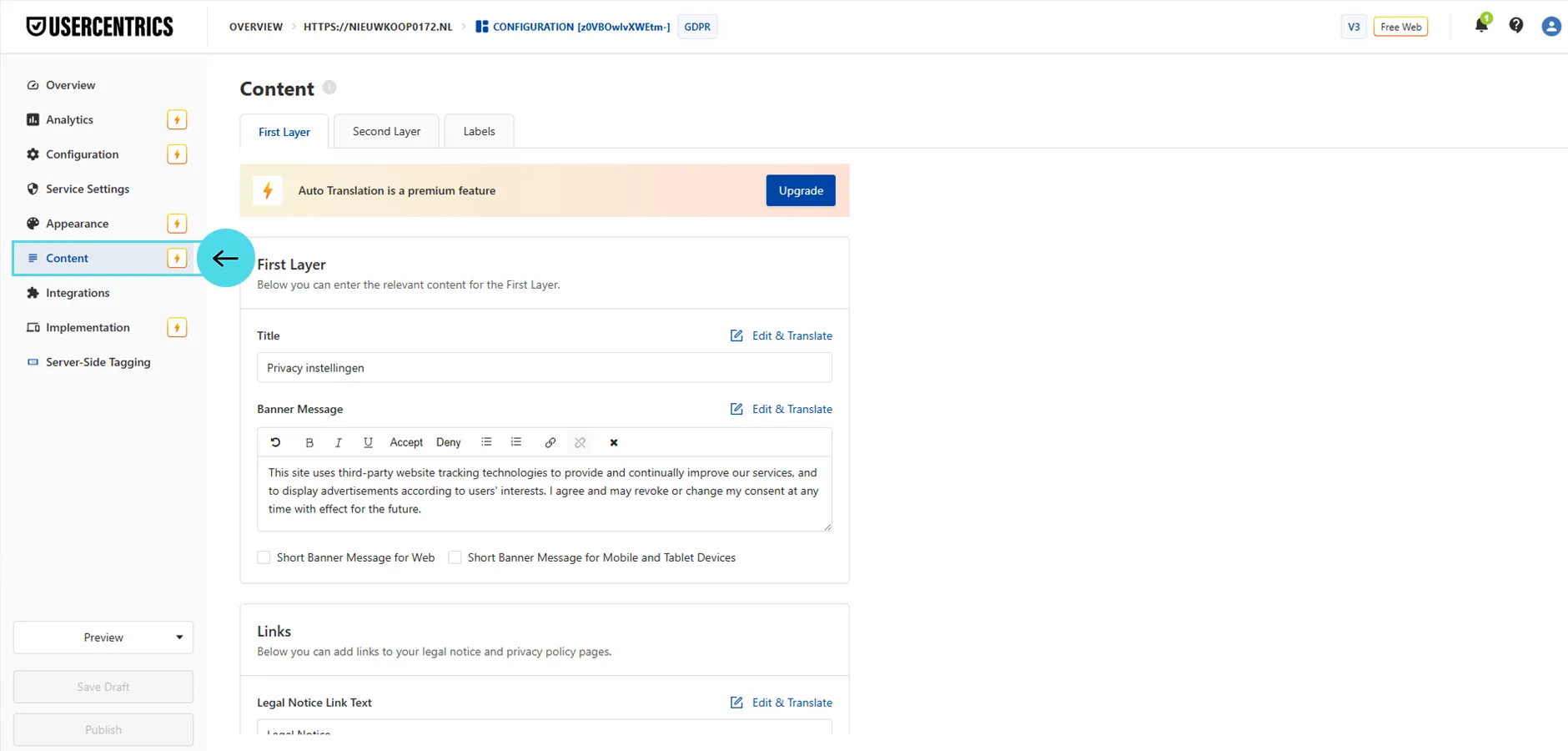
Task: Open the Configuration breadcrumb selector
Action: coord(573,27)
